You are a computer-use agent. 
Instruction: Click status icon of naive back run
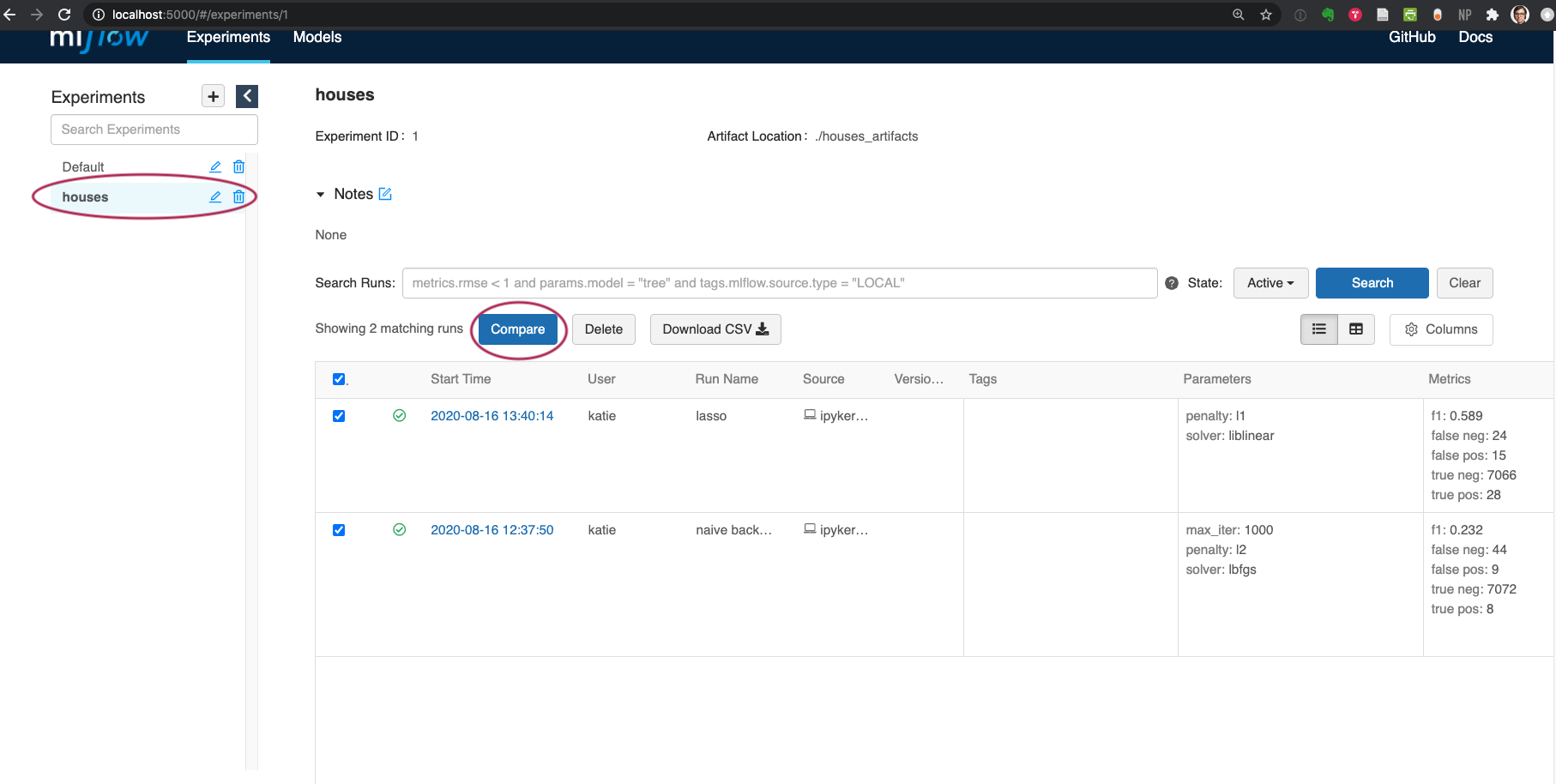pos(400,530)
